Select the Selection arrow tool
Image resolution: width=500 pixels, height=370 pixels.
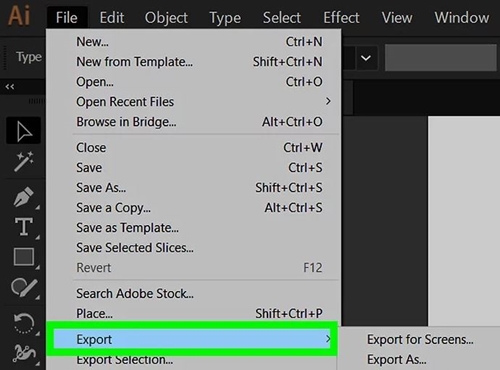click(23, 130)
